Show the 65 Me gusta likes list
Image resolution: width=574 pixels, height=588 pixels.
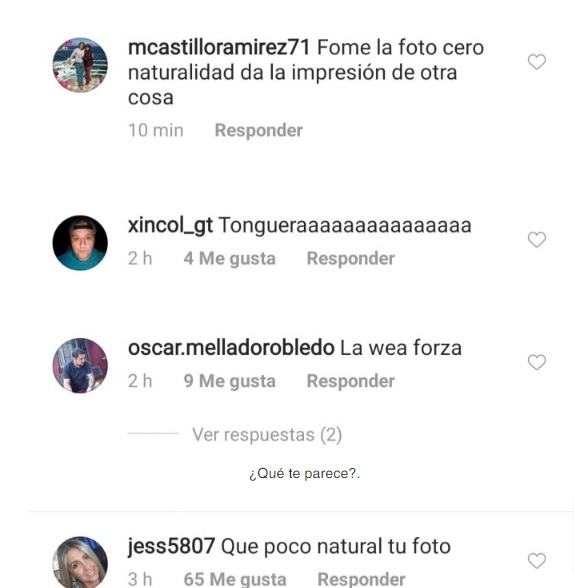point(235,579)
